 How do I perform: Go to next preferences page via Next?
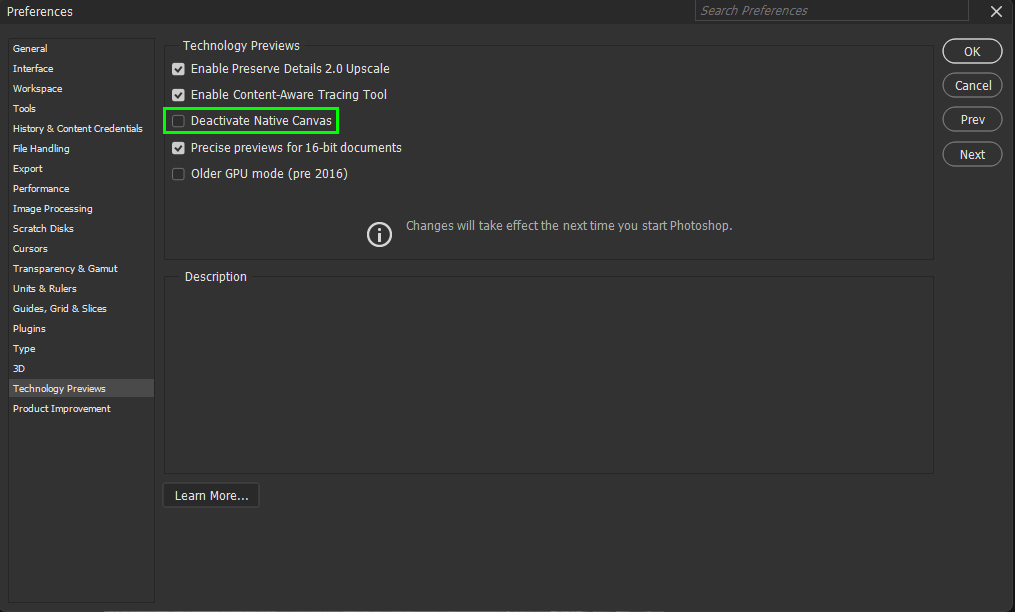[971, 154]
